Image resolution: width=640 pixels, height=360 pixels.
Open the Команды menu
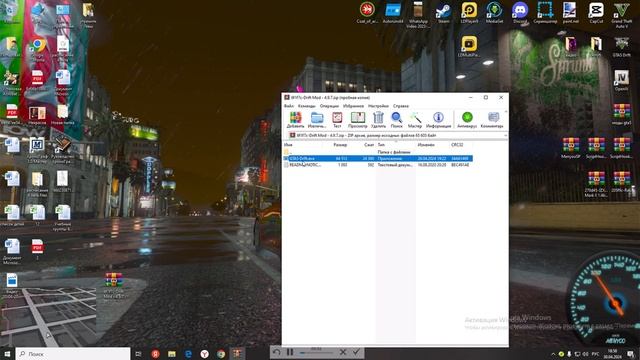point(307,106)
